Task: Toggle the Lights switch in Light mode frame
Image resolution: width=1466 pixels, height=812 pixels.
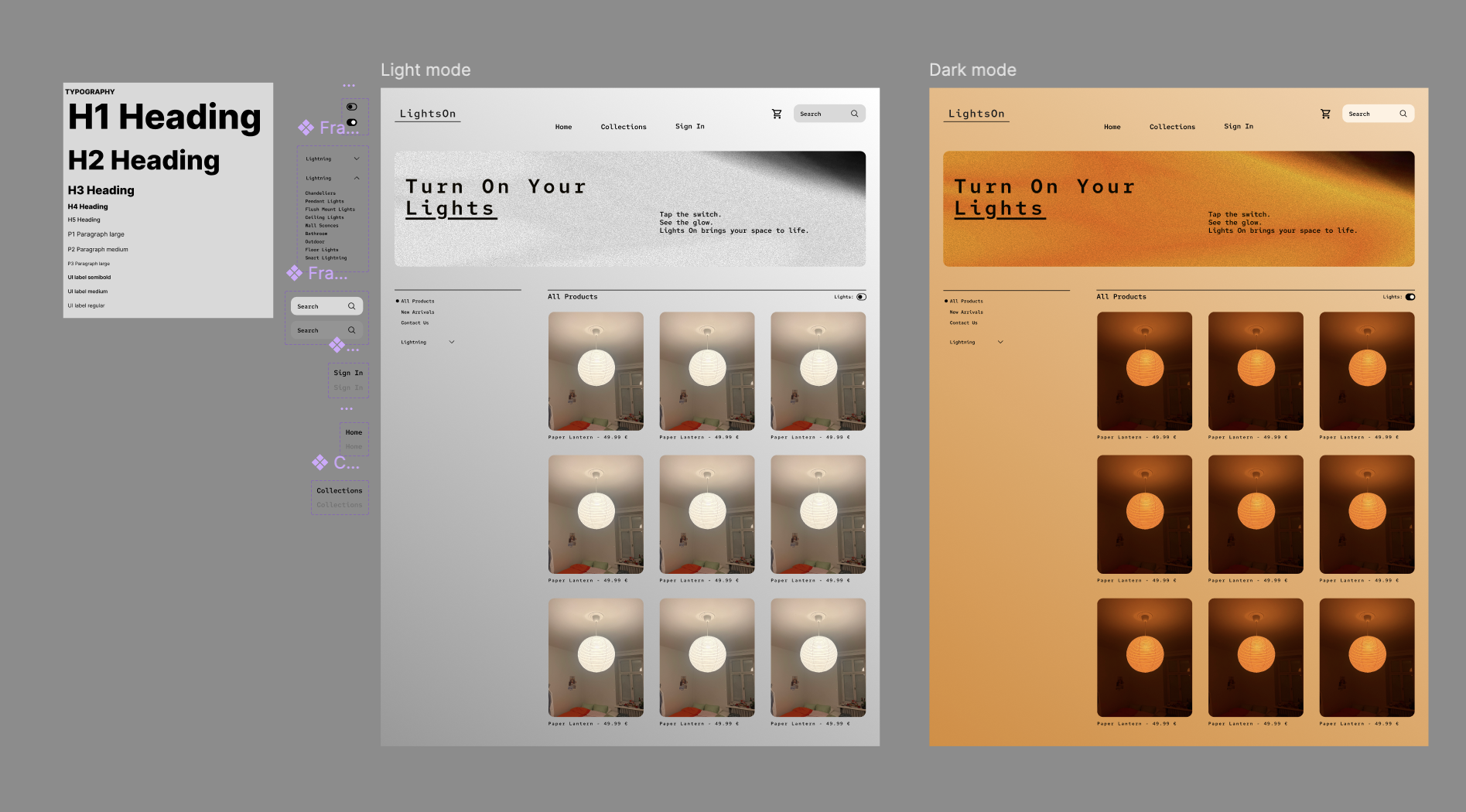Action: tap(861, 297)
